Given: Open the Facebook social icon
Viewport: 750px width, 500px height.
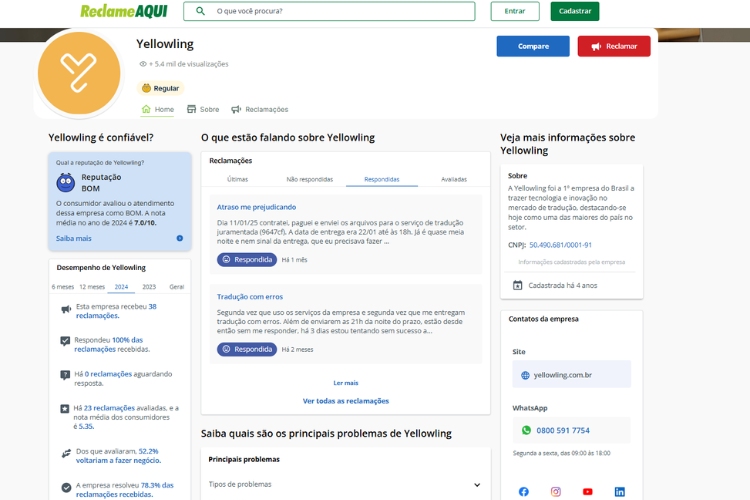Looking at the screenshot, I should click(524, 491).
